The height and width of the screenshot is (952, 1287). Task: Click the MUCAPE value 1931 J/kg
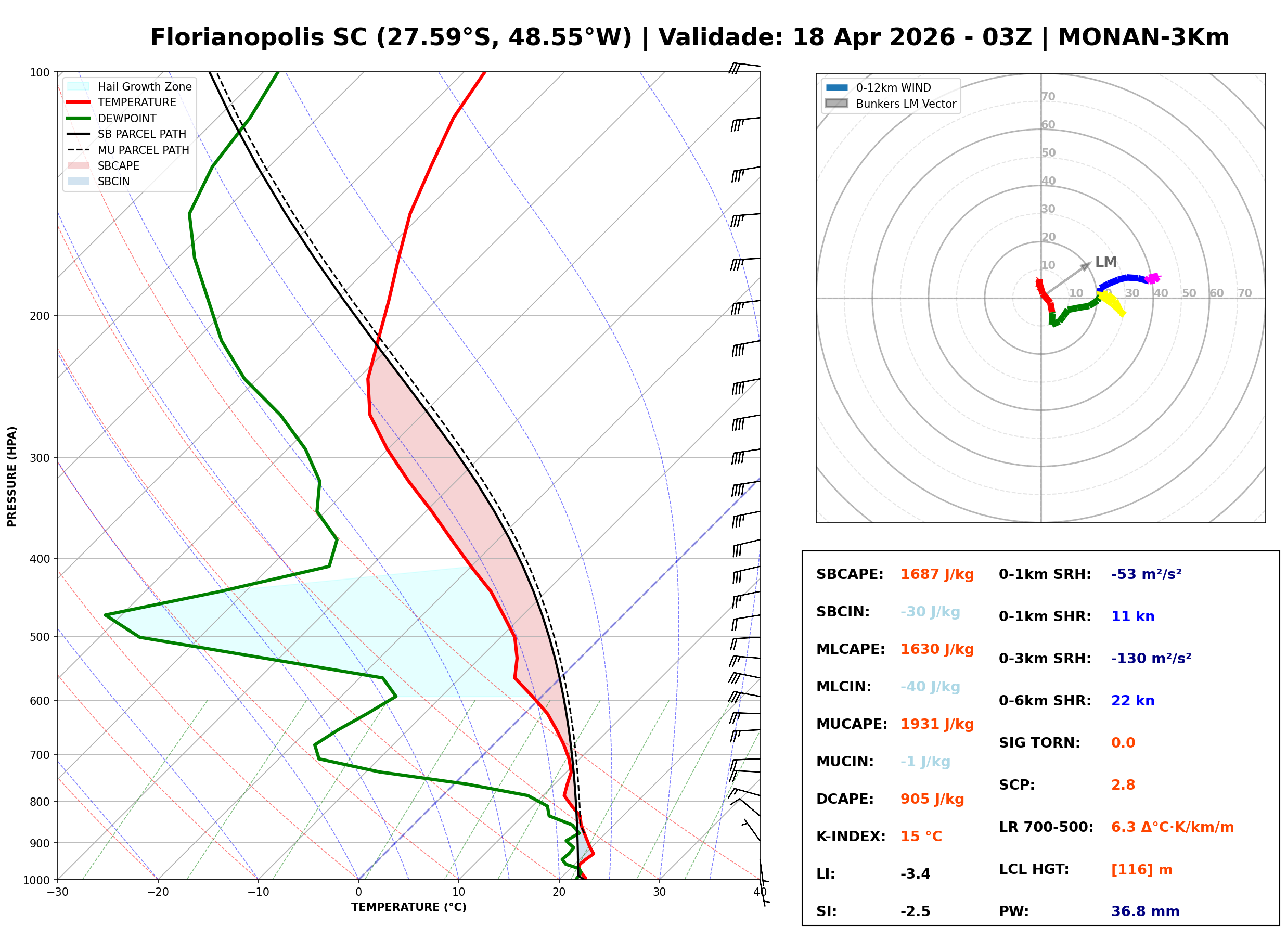pos(937,724)
